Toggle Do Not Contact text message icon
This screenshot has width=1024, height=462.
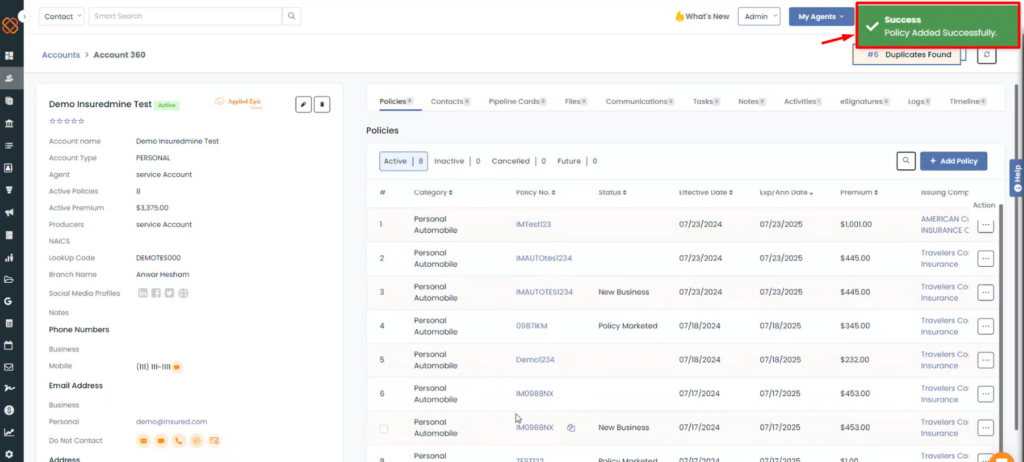[161, 440]
